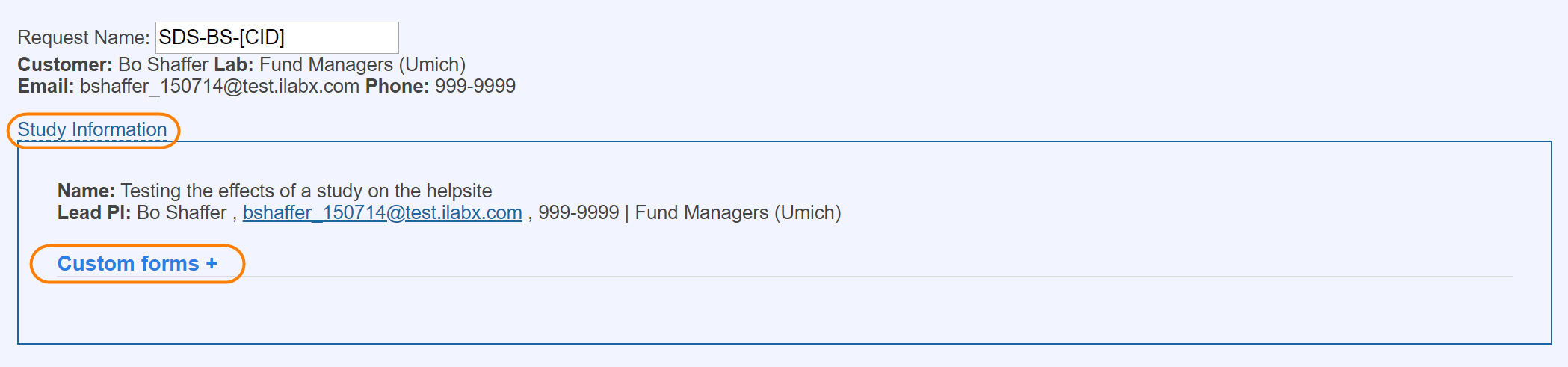1568x367 pixels.
Task: Expand the Custom forms section
Action: (128, 264)
